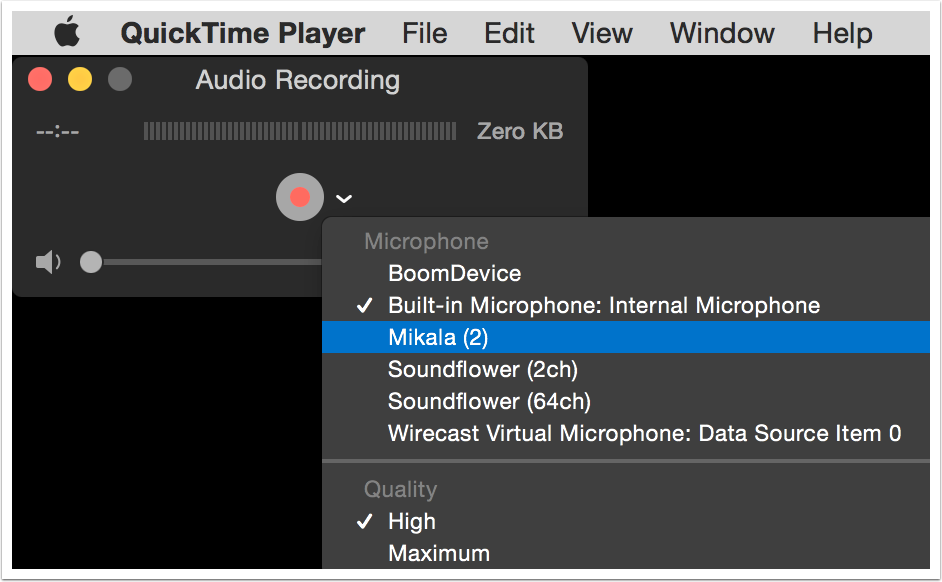The height and width of the screenshot is (582, 942).
Task: Select Wirecast Virtual Microphone source
Action: click(644, 434)
